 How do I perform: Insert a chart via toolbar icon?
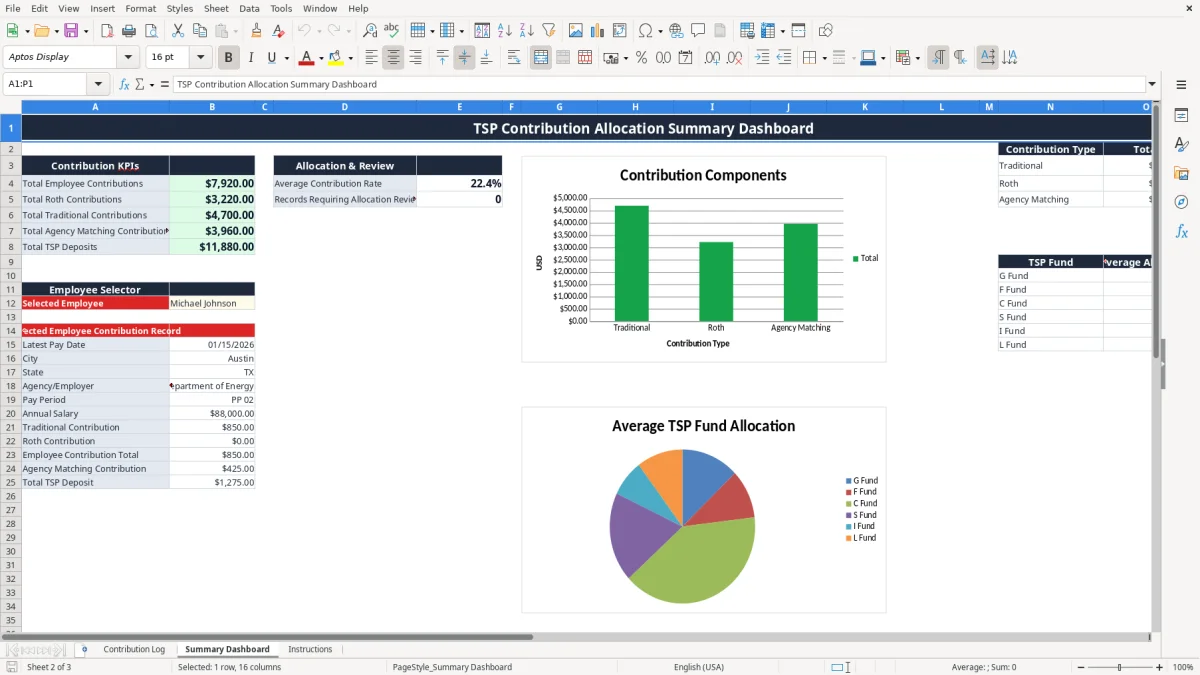click(597, 31)
